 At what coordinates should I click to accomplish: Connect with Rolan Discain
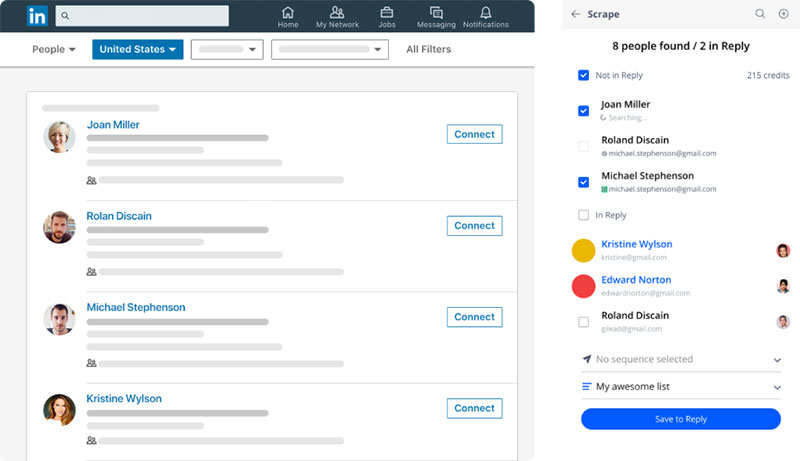click(474, 225)
